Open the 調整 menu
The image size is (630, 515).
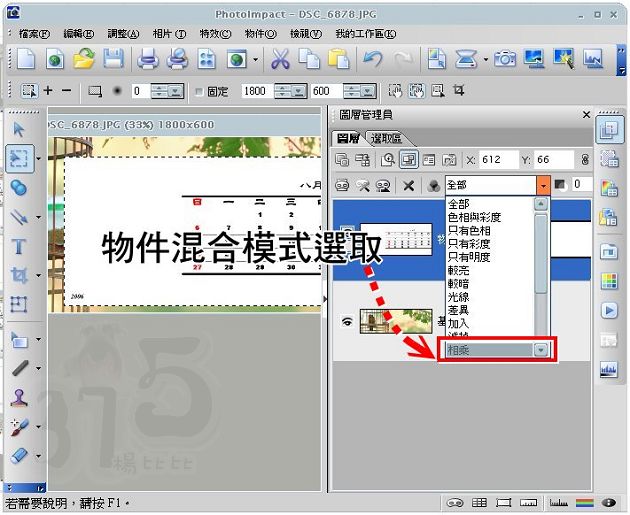[123, 34]
